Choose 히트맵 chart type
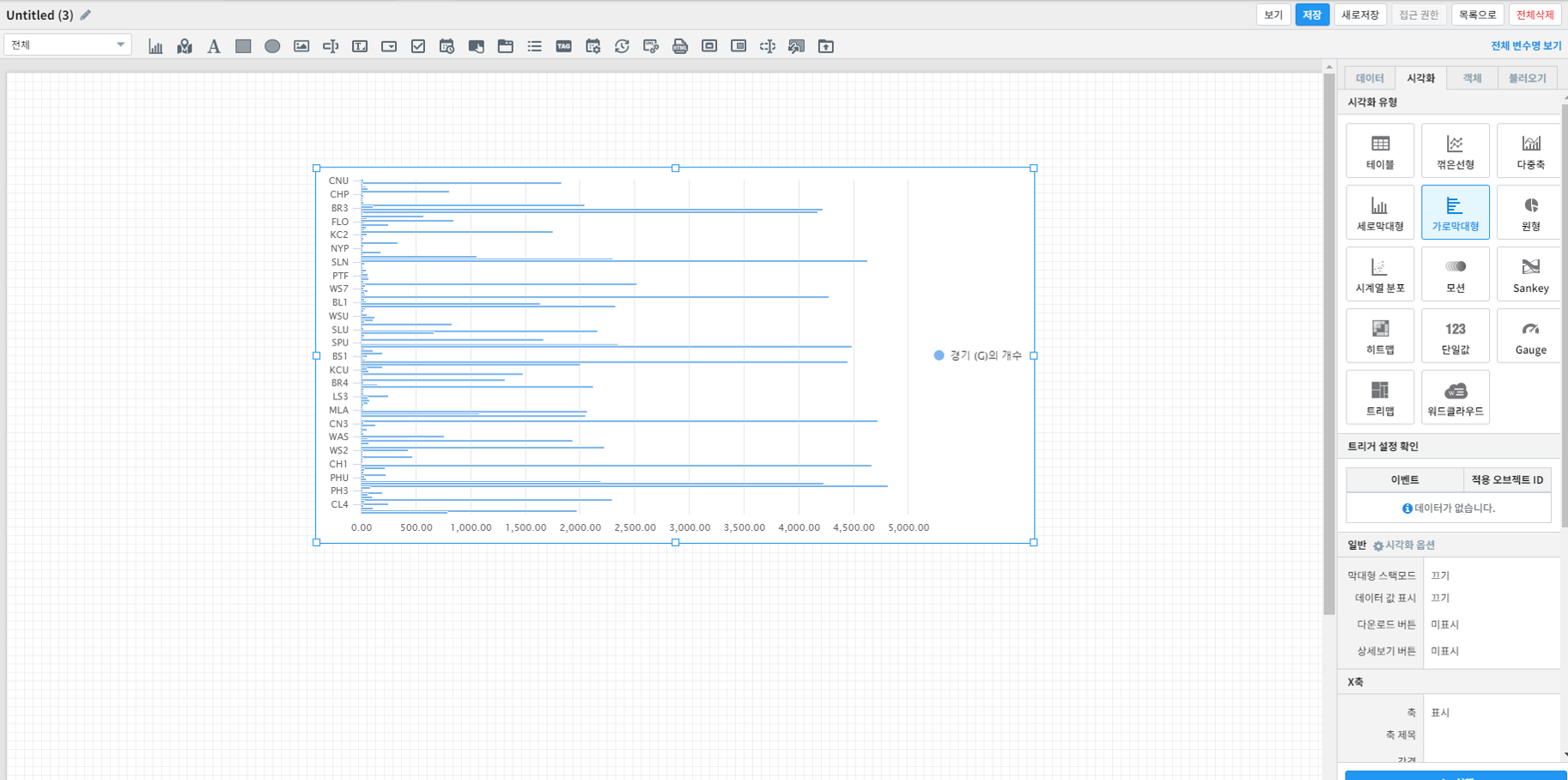This screenshot has width=1568, height=780. [1380, 336]
